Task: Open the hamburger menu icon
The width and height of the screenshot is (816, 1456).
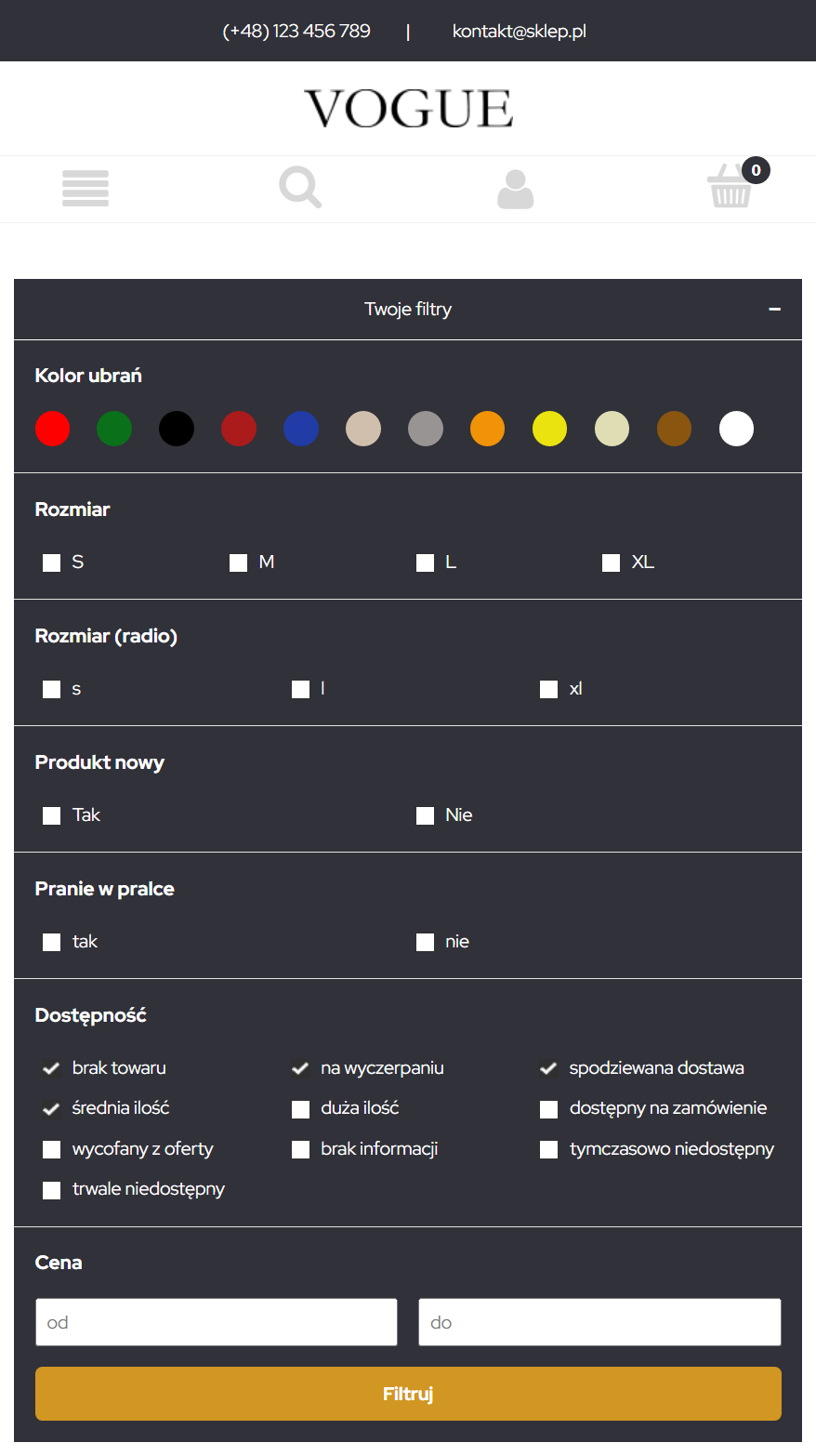Action: (x=86, y=189)
